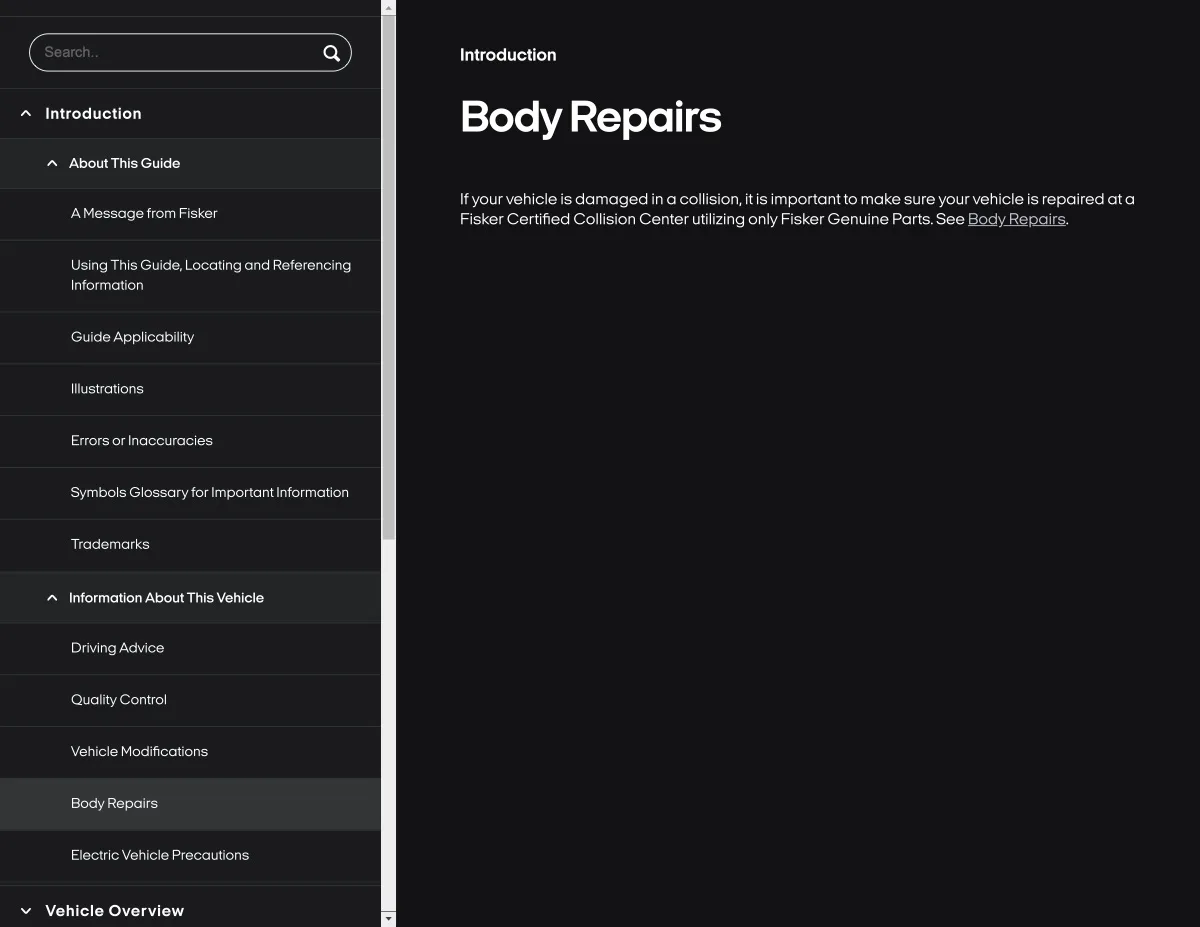Select Information About This Vehicle heading

166,598
